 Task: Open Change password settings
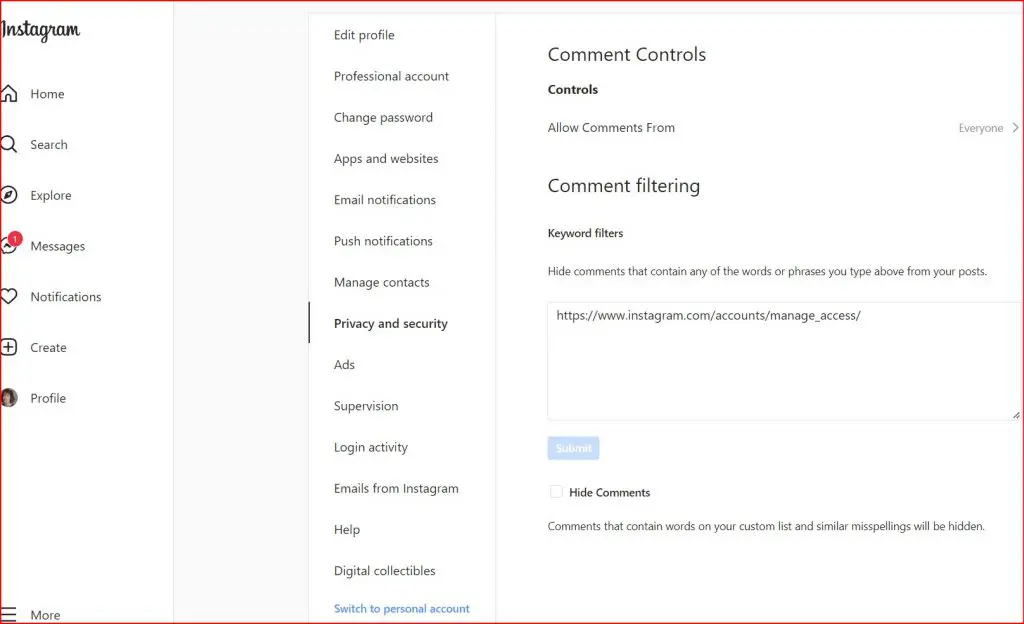pyautogui.click(x=383, y=117)
